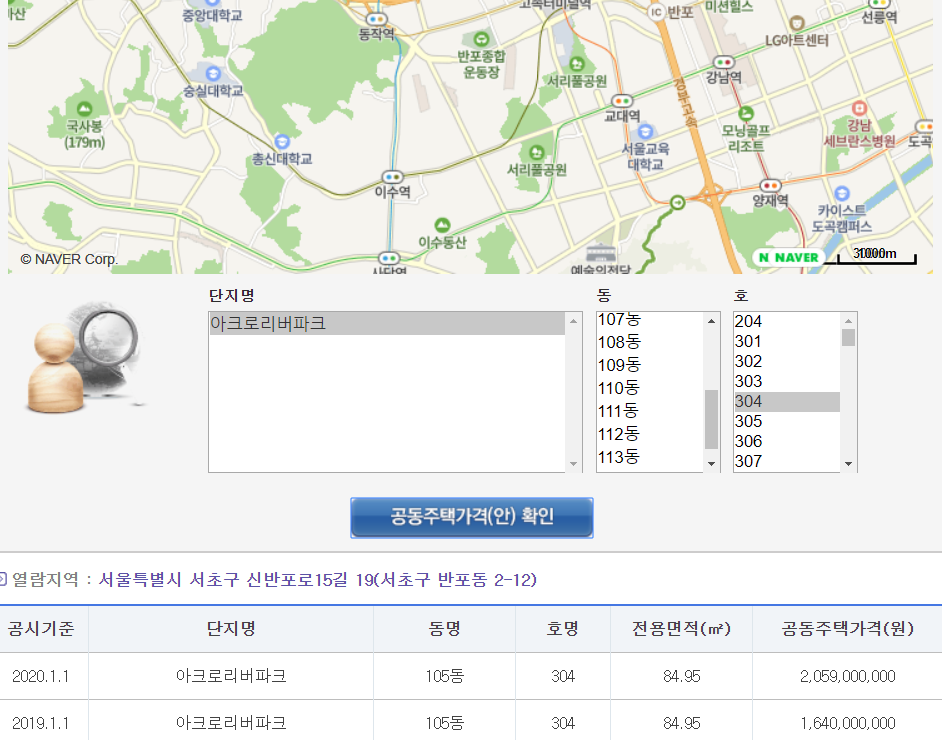
Task: Click the person with magnifier image
Action: click(84, 357)
